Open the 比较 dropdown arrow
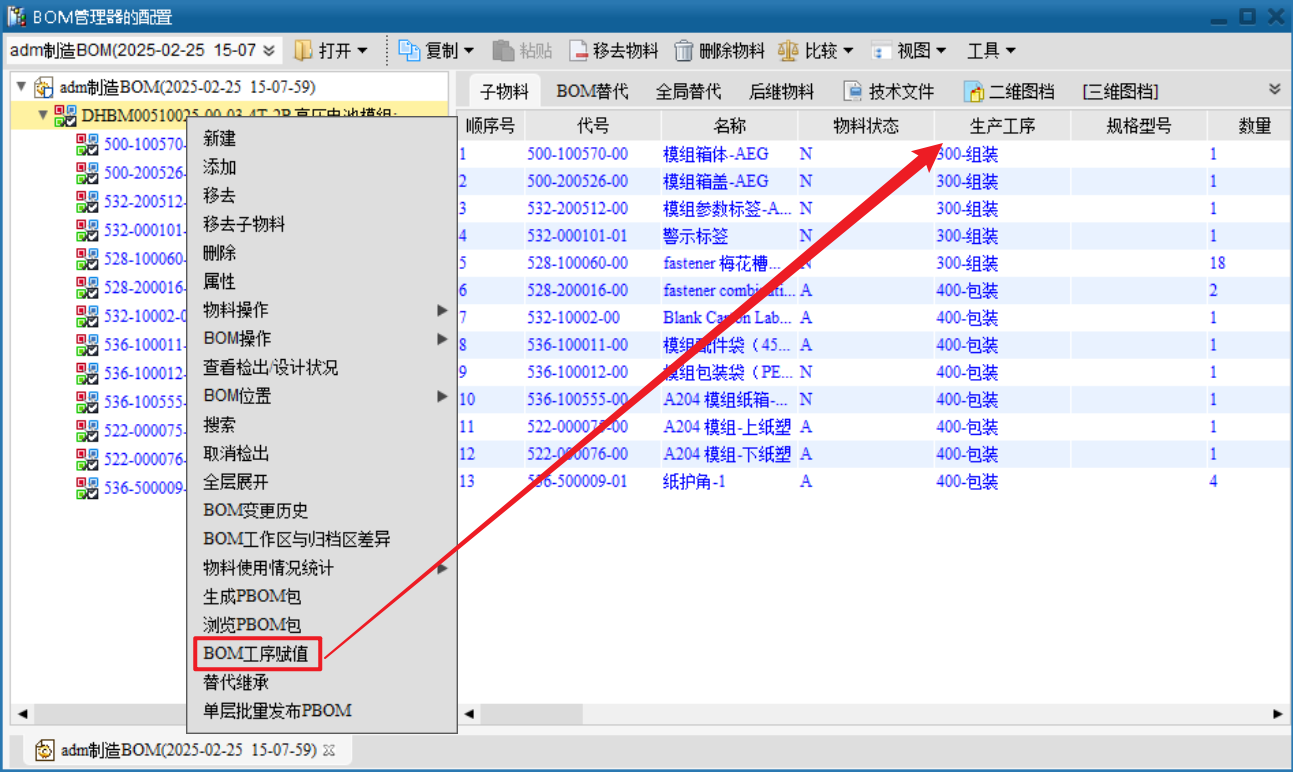The image size is (1293, 772). 848,50
